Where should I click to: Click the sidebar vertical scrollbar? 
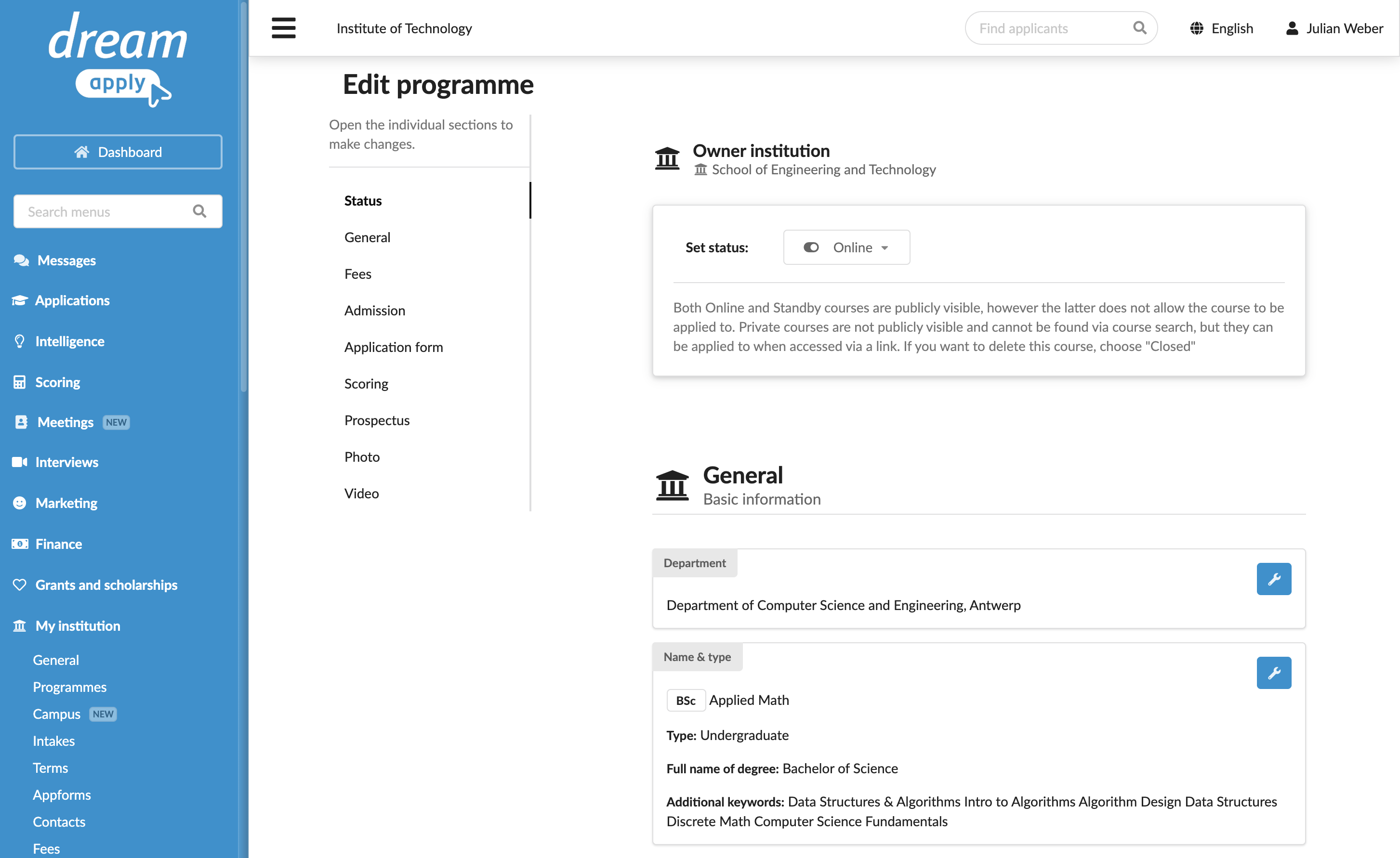coord(244,196)
